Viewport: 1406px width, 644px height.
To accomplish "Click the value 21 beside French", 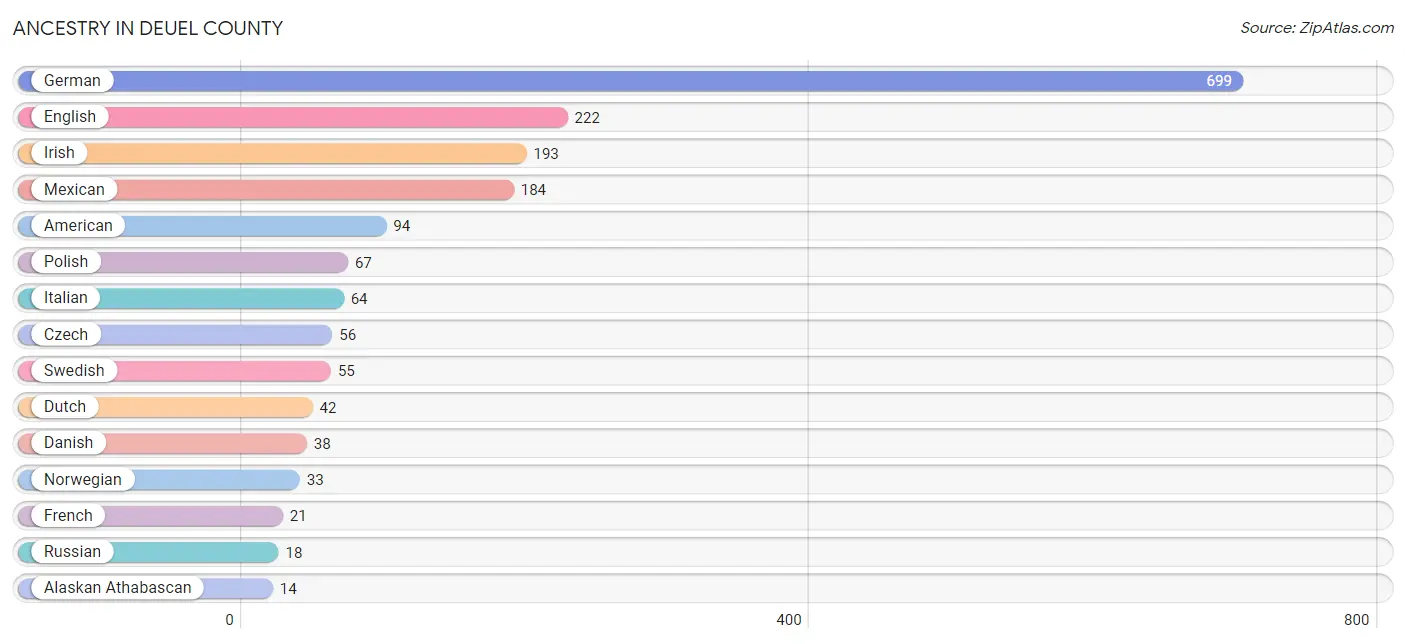I will point(298,515).
